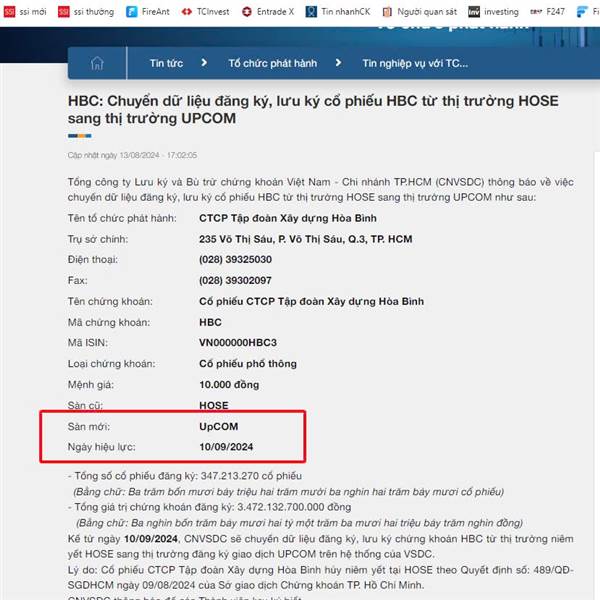
Task: Click the ISIN value VN000000HBC3
Action: pyautogui.click(x=238, y=342)
